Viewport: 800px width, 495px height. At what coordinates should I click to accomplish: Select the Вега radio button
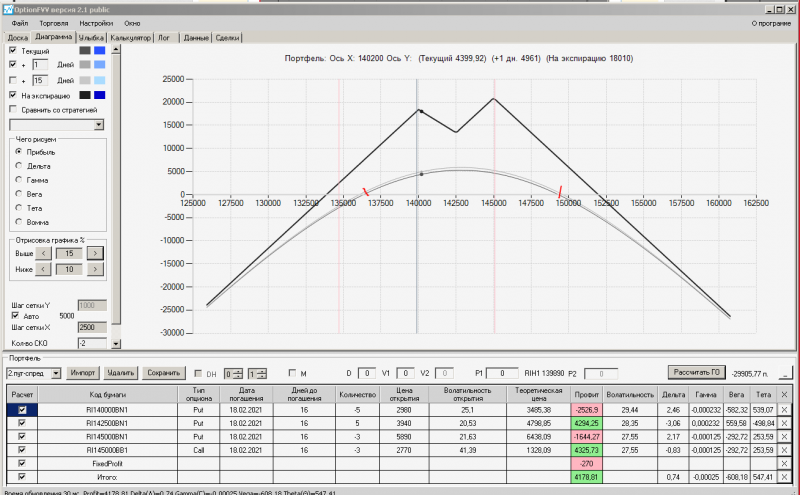pos(19,194)
